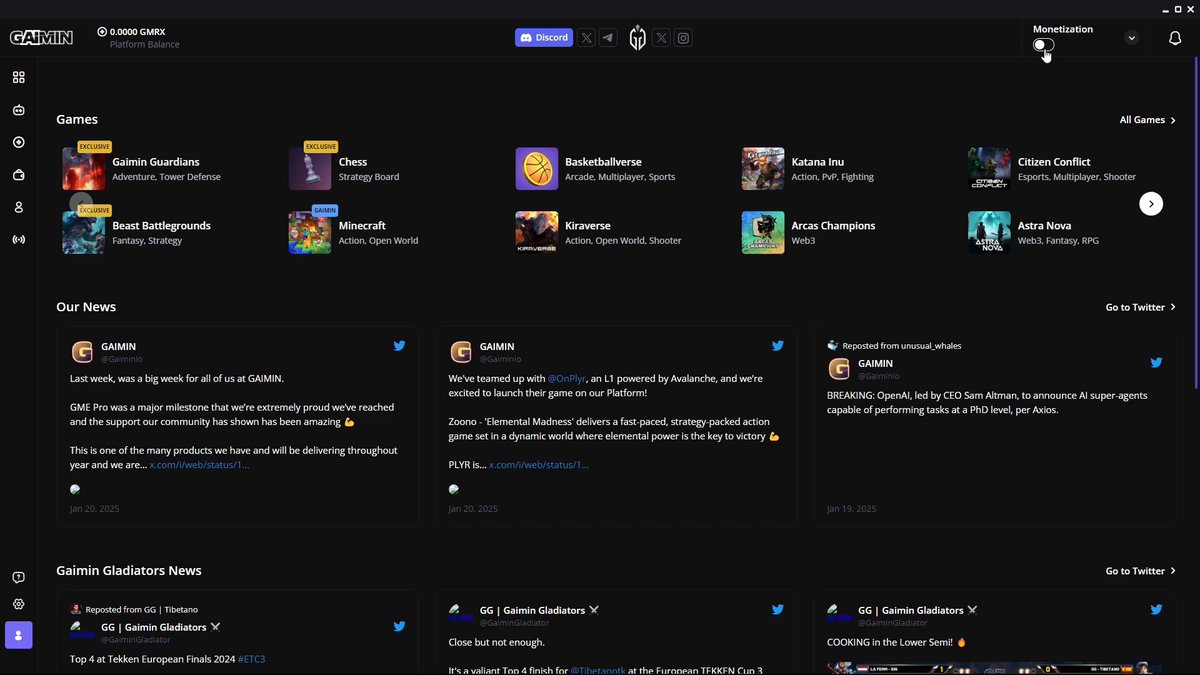Screen dimensions: 1200x675
Task: Open x.com link in 'Last week' news card
Action: [x=199, y=465]
